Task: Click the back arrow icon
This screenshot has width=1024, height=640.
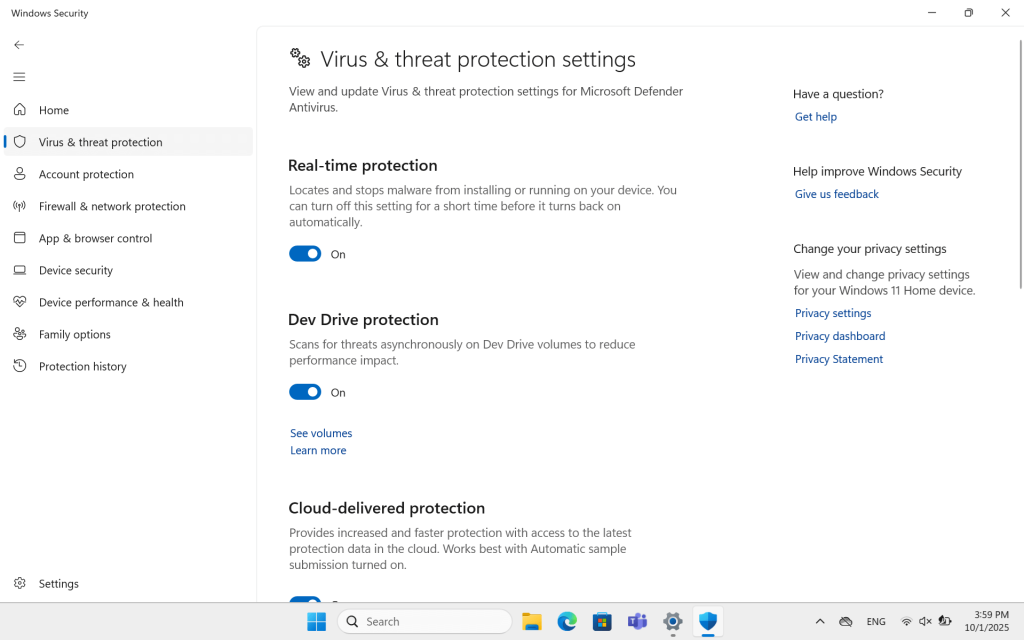Action: [19, 45]
